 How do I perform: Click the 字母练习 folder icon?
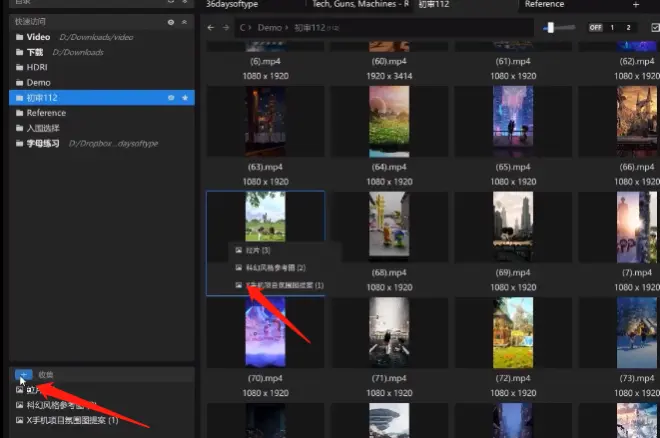pyautogui.click(x=19, y=143)
